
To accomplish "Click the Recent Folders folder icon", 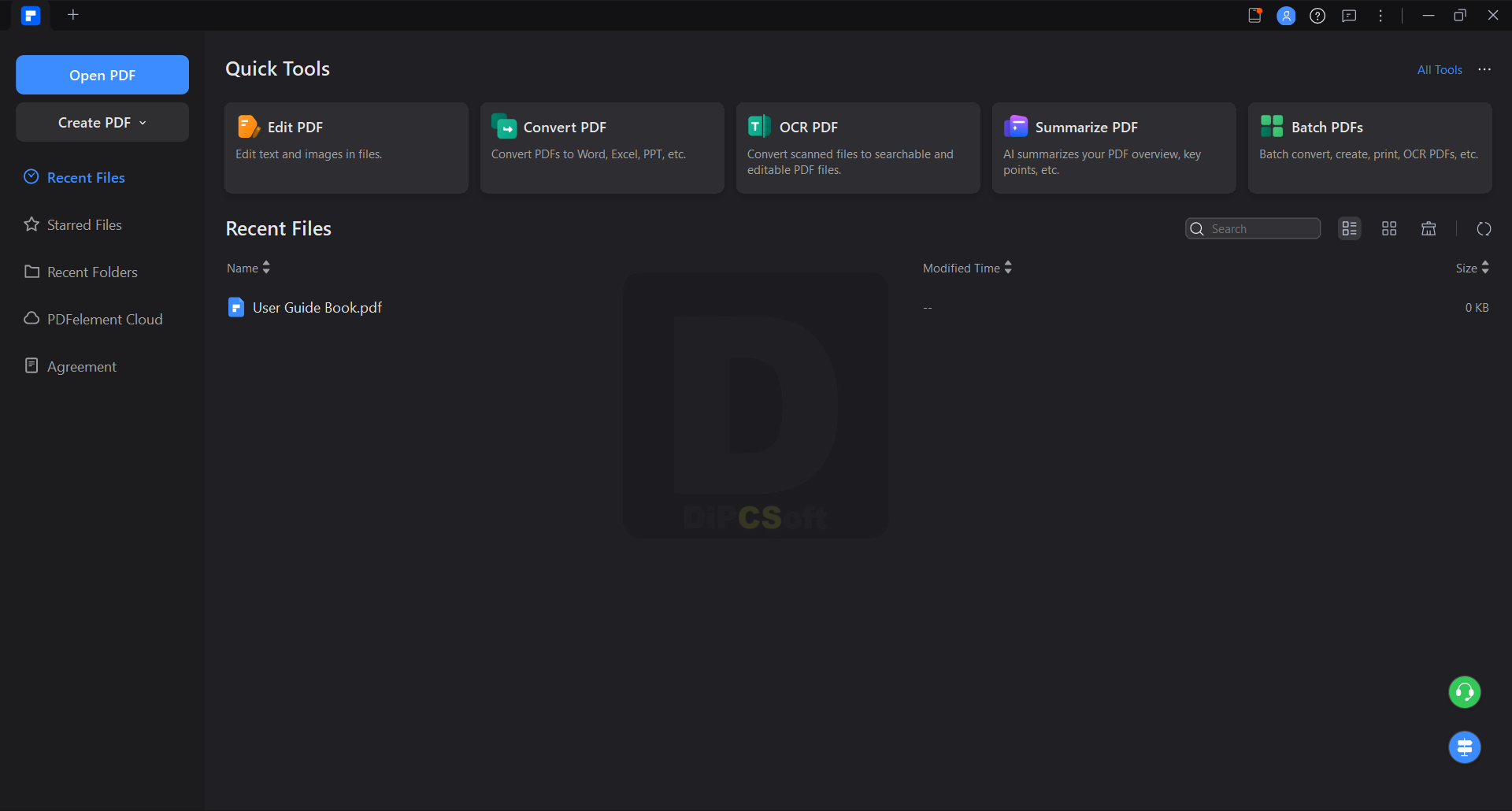I will [31, 272].
